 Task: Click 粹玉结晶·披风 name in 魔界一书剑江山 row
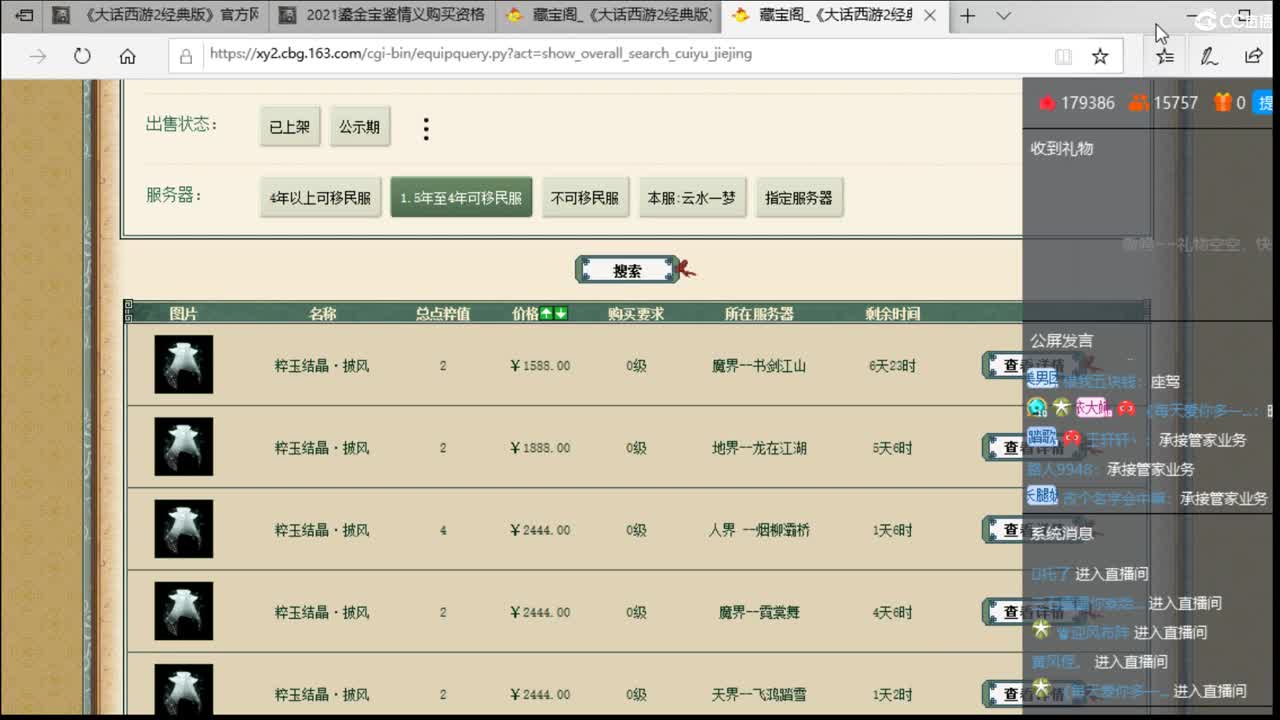[322, 366]
